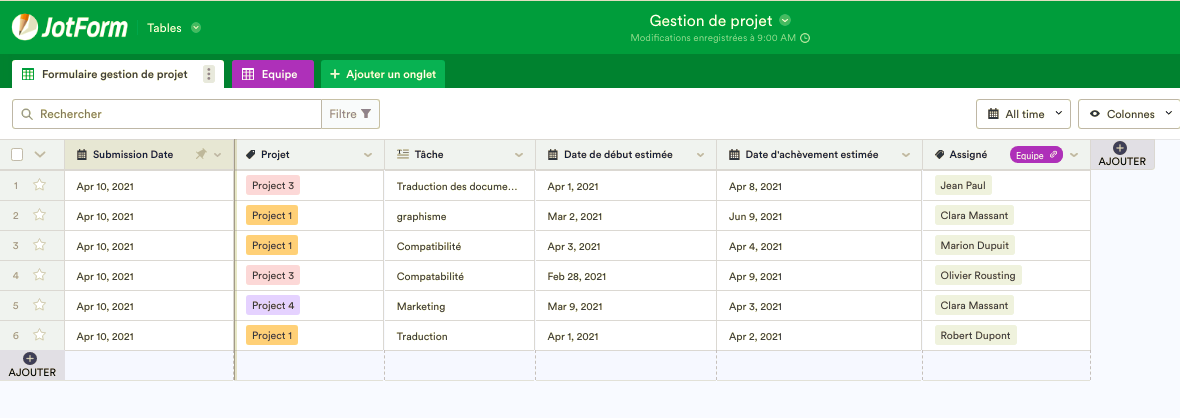Click the search magnifier icon
The width and height of the screenshot is (1180, 418).
tap(27, 114)
